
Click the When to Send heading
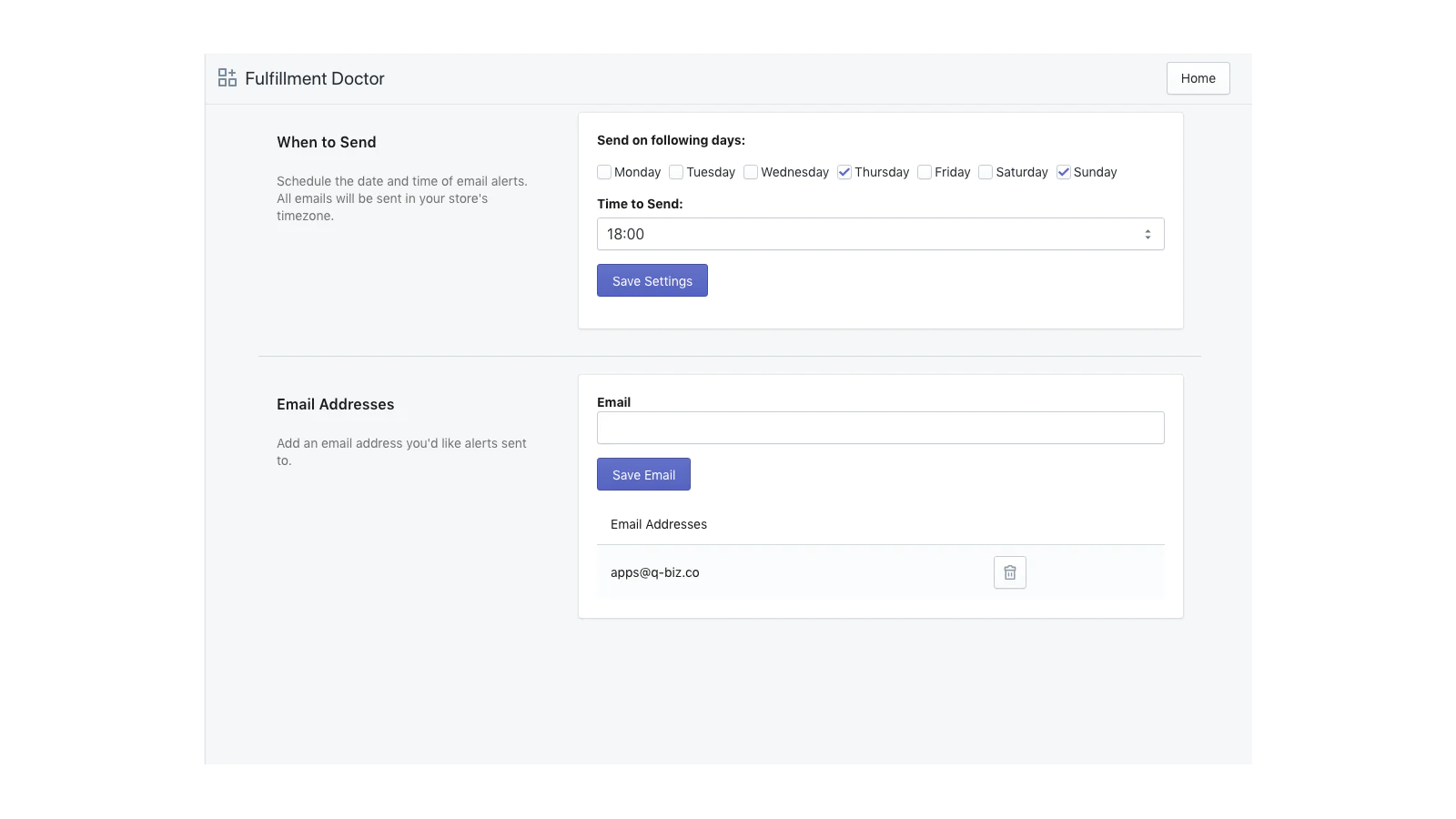(327, 142)
